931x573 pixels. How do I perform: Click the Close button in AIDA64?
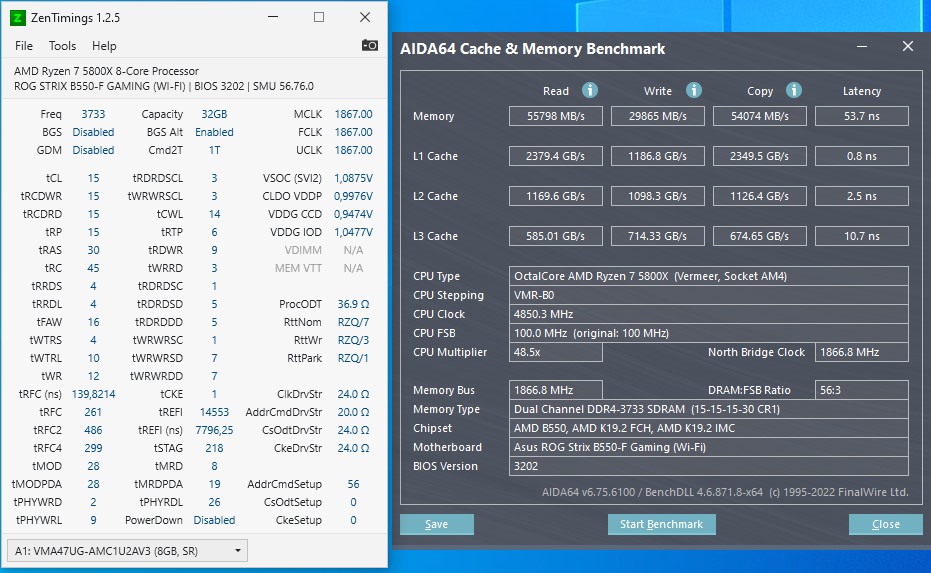[x=885, y=524]
